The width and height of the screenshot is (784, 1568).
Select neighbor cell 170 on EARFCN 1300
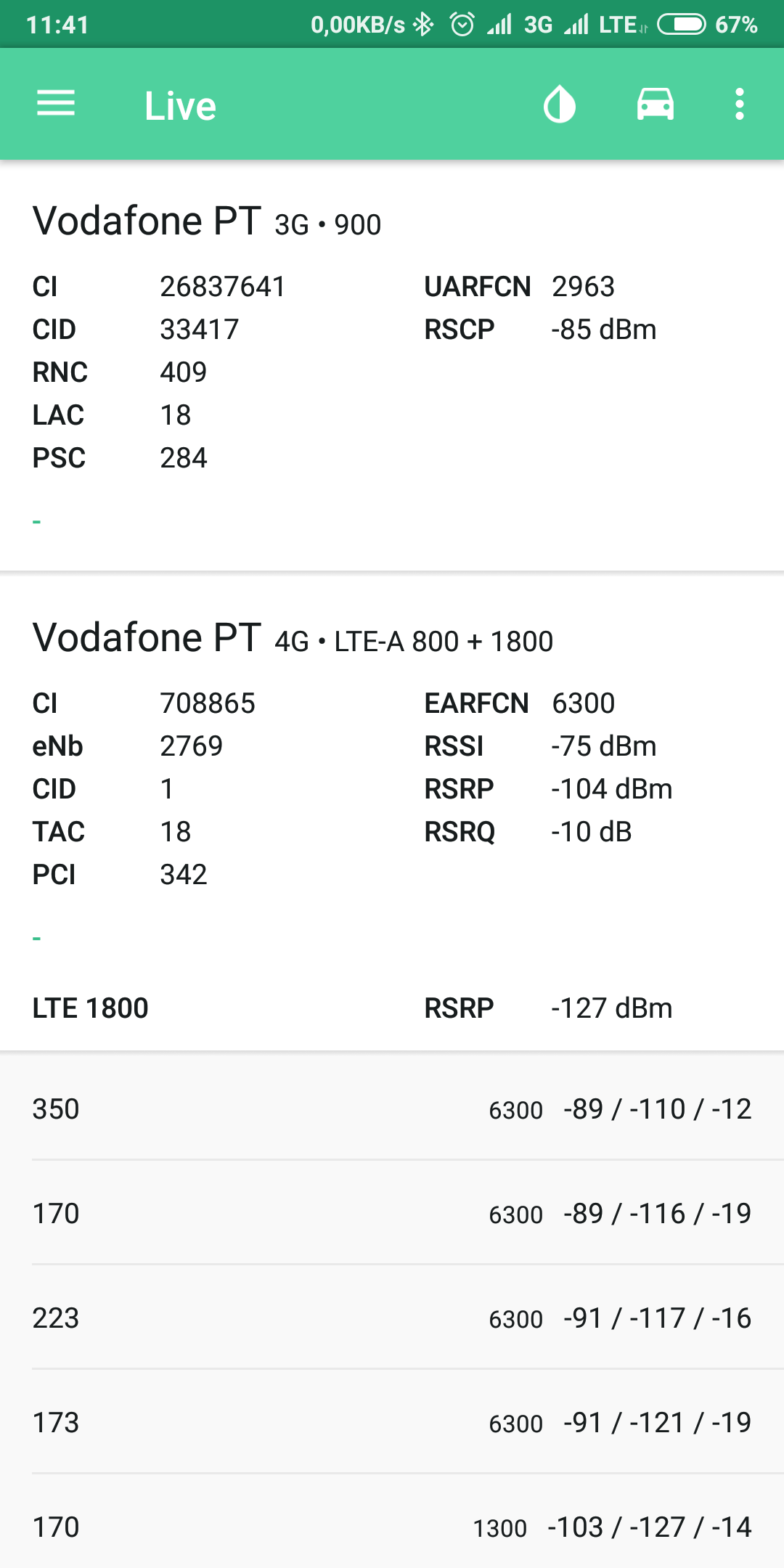(392, 1527)
